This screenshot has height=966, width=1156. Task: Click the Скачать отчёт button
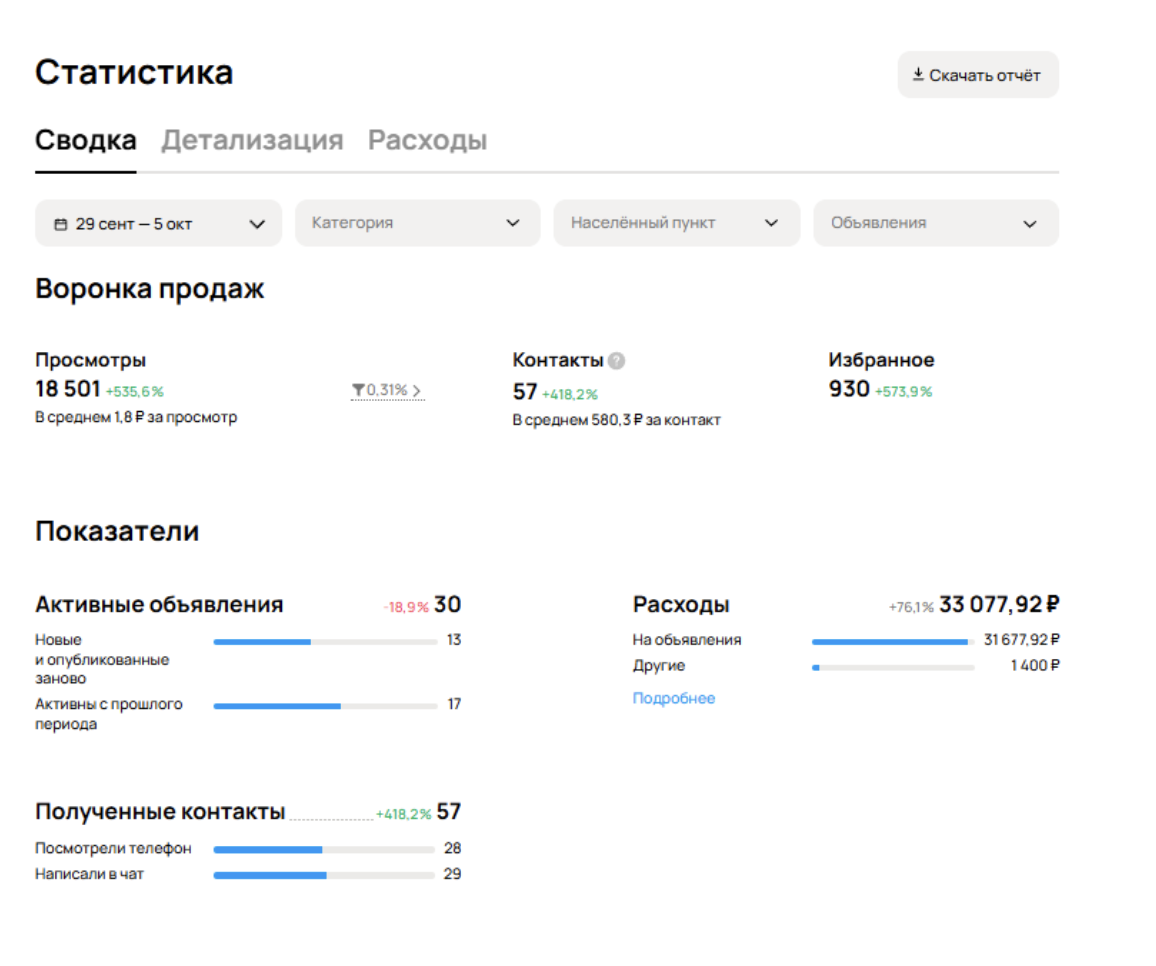977,74
